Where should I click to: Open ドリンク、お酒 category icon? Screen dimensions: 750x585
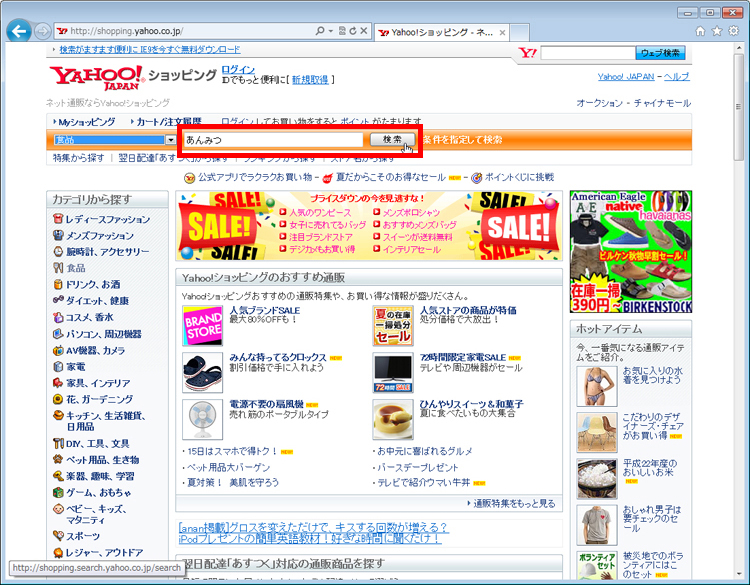pos(58,284)
